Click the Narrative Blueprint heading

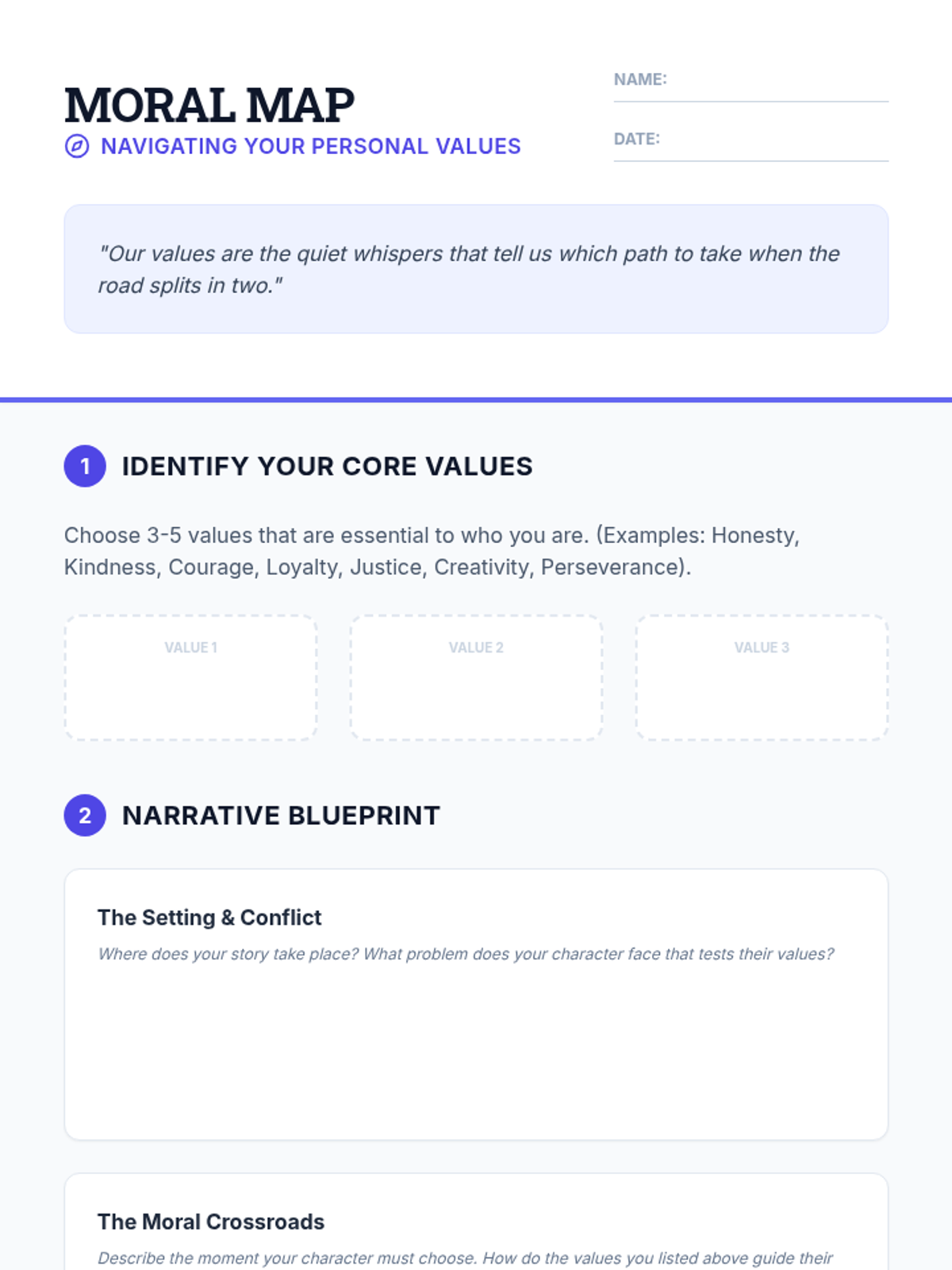(281, 816)
